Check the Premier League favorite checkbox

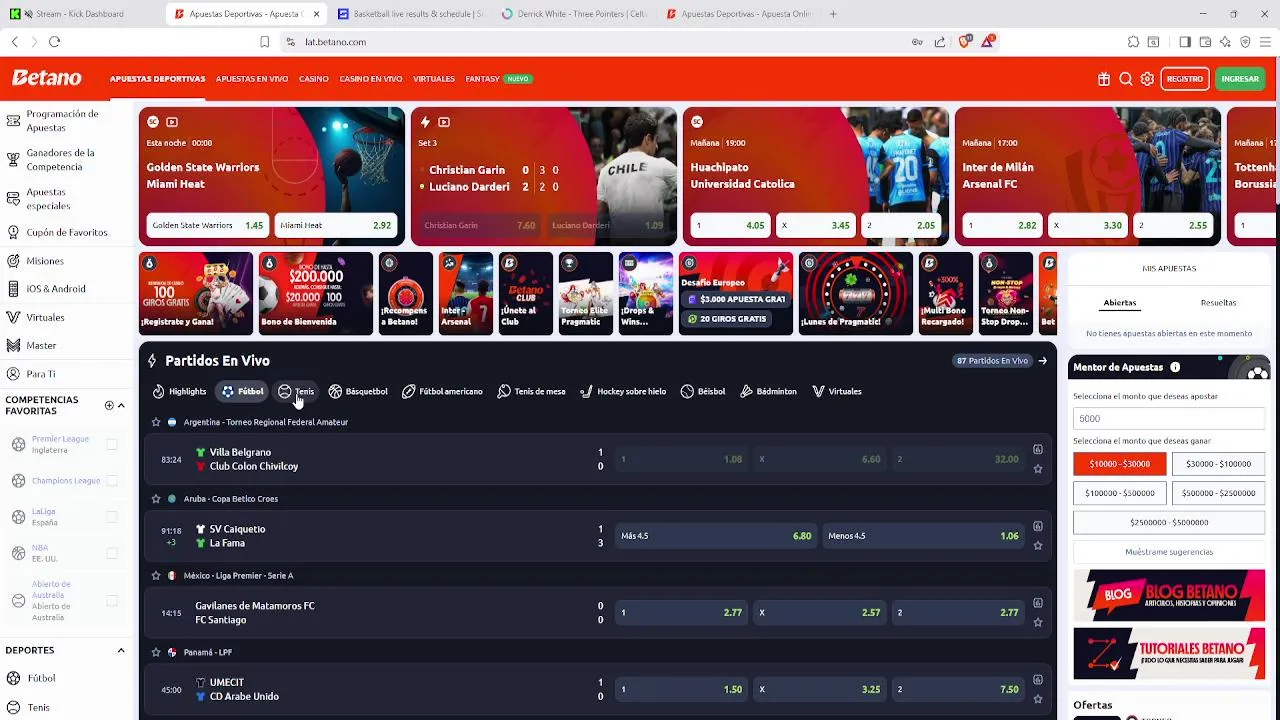(x=112, y=445)
